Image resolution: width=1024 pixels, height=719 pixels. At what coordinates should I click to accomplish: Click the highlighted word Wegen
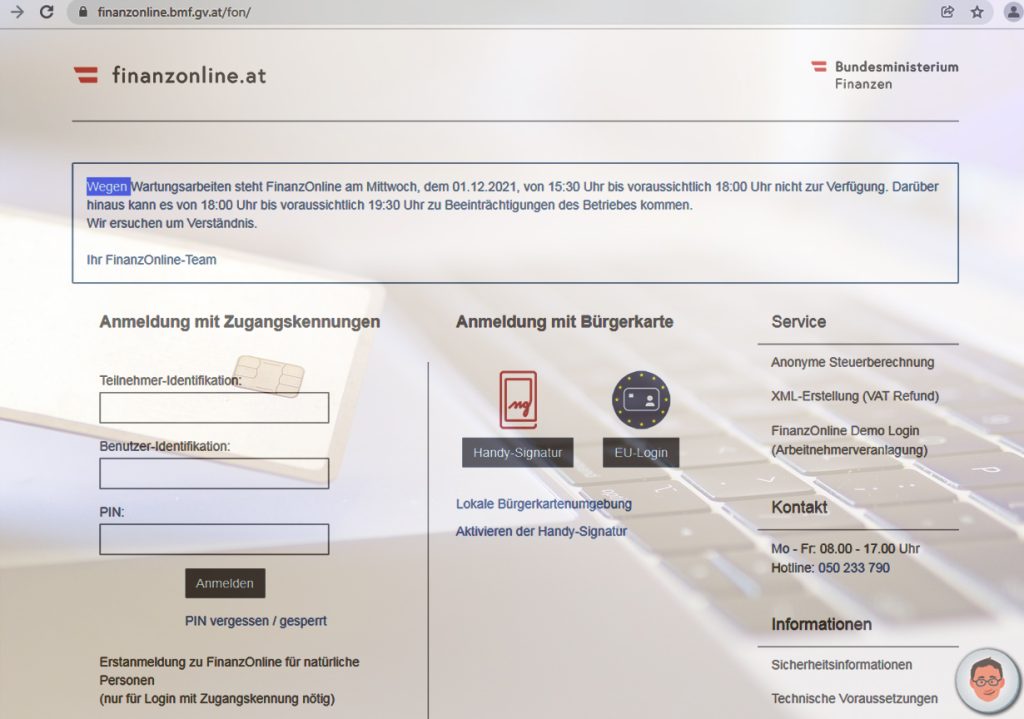(x=108, y=187)
